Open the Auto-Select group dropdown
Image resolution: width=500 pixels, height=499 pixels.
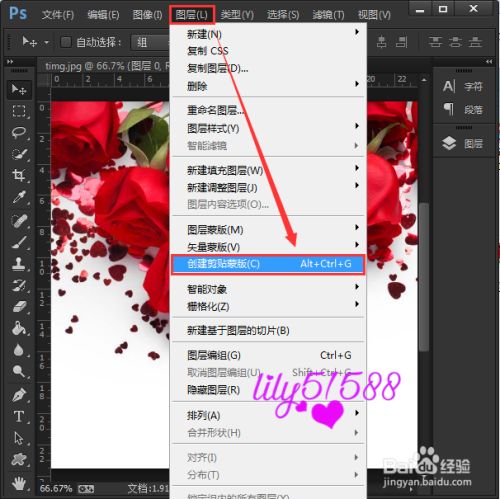(150, 42)
